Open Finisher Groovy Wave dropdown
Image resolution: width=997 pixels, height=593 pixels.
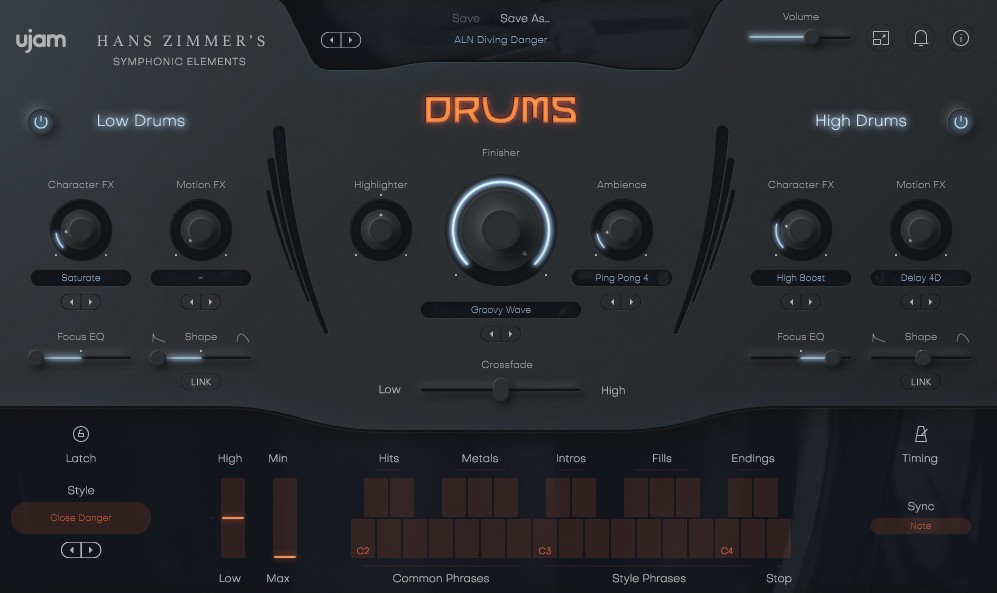(x=500, y=310)
